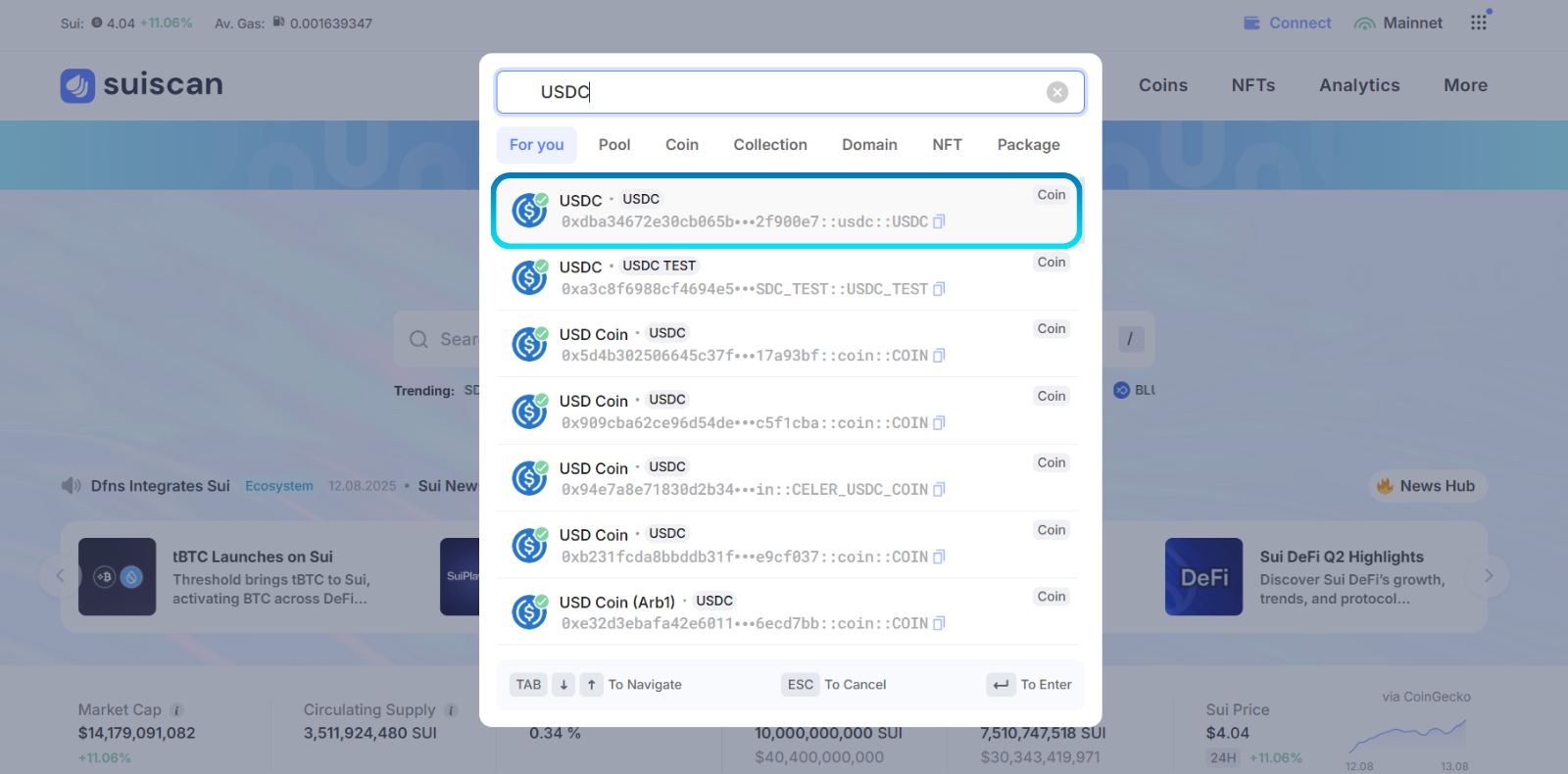Viewport: 1568px width, 774px height.
Task: Open Dfns Integrates Sui news
Action: pos(161,486)
